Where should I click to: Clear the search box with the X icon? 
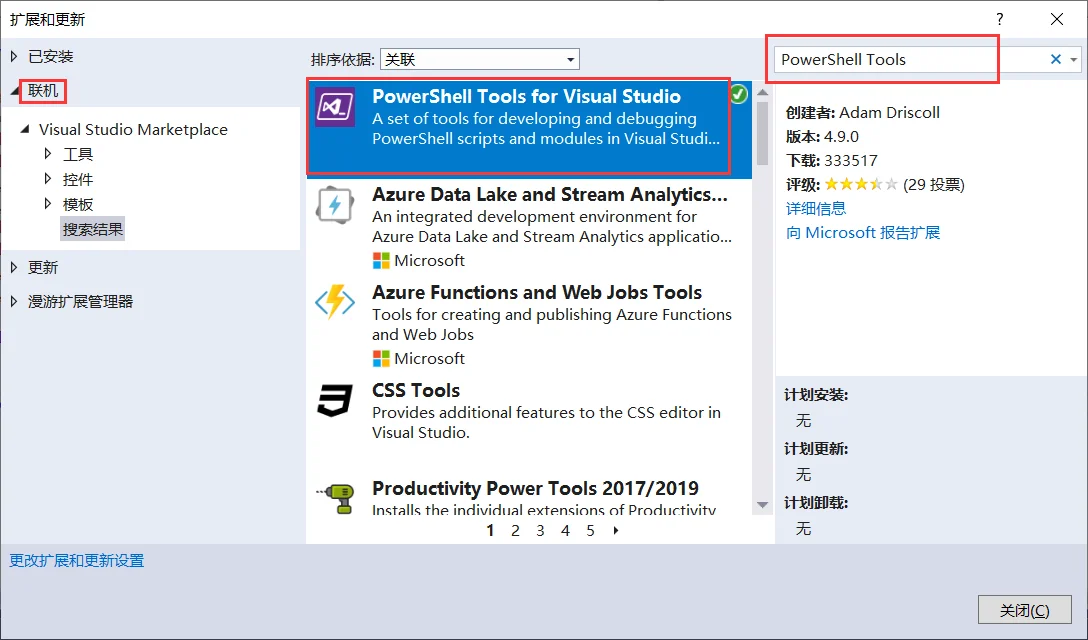(x=1055, y=60)
